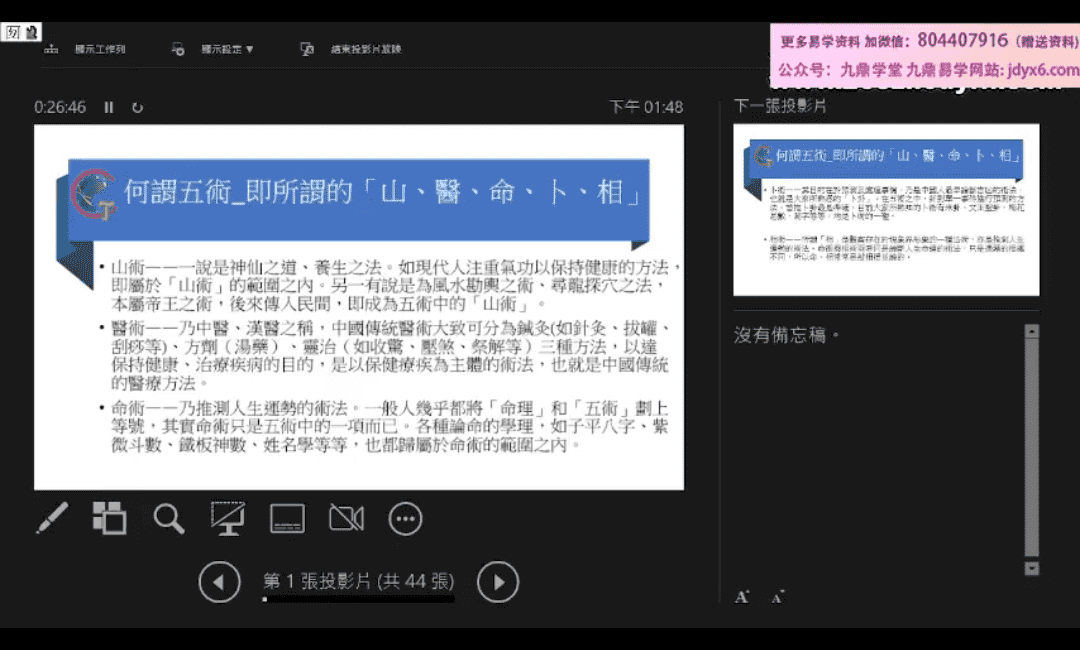The image size is (1080, 650).
Task: Open more slideshow options ellipsis menu
Action: 405,518
